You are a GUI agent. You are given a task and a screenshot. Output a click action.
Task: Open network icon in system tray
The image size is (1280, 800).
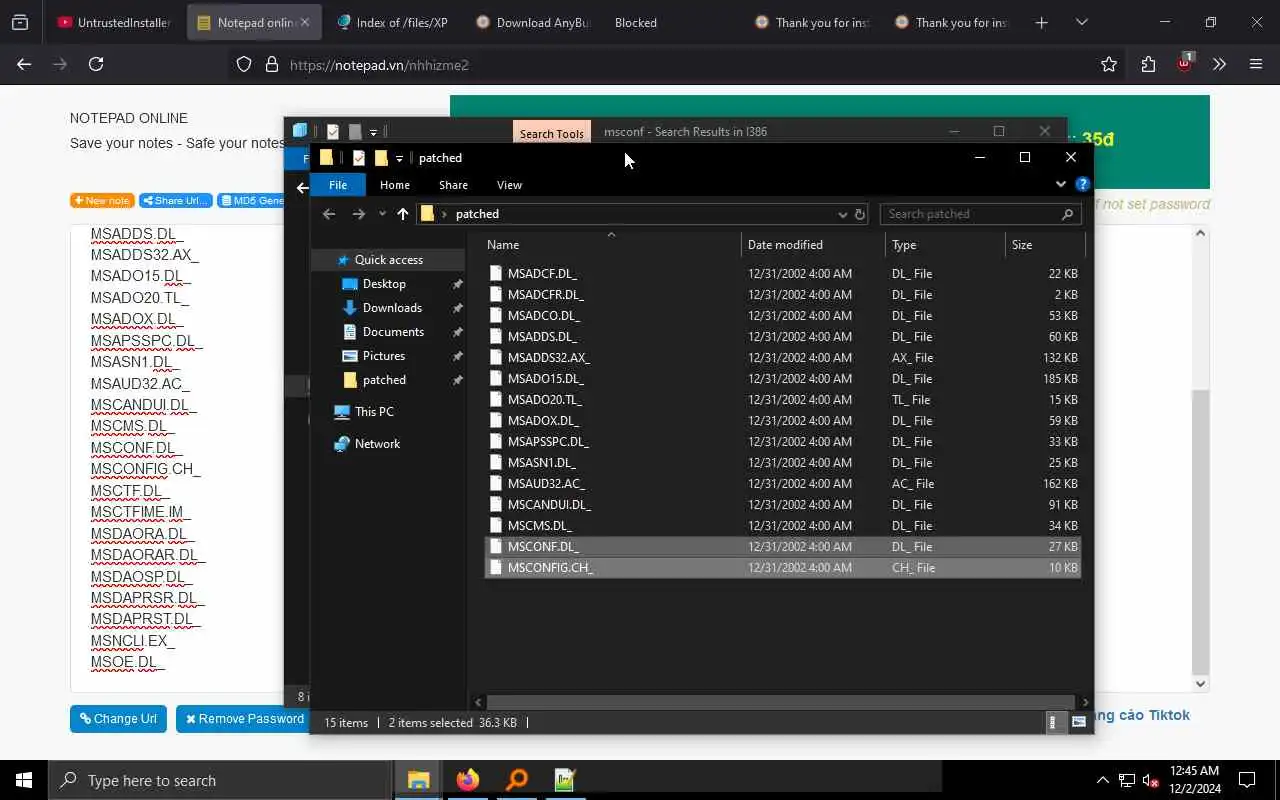coord(1127,780)
